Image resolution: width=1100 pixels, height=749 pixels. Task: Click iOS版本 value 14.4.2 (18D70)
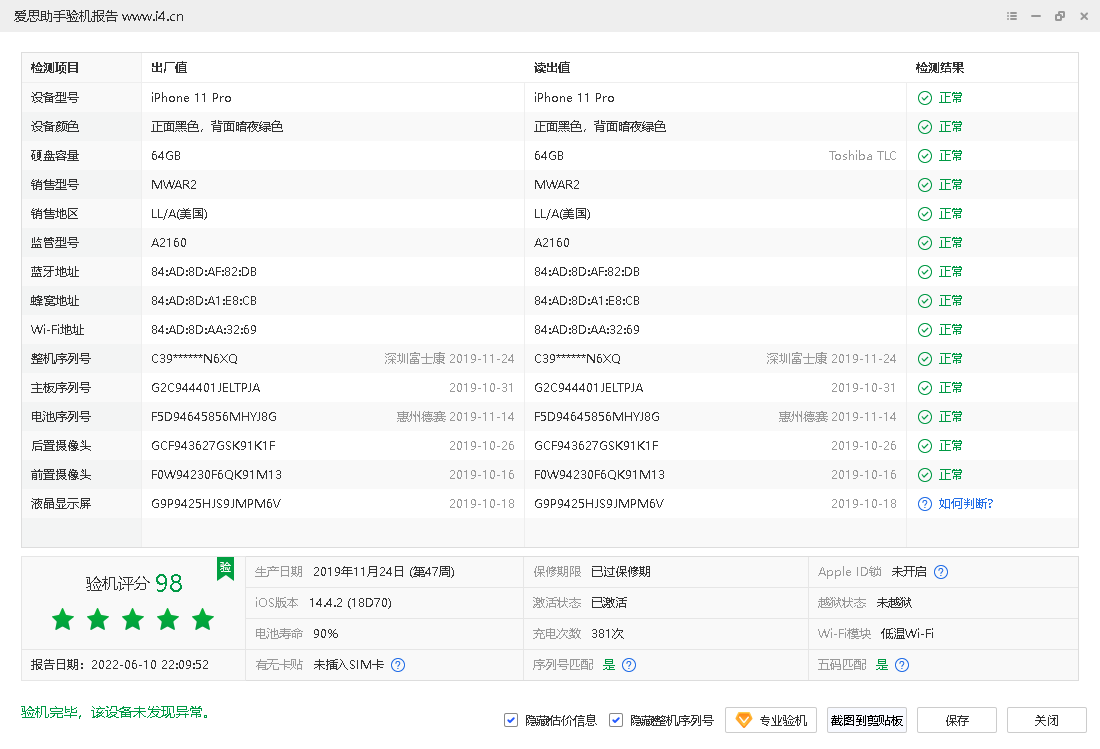(x=350, y=602)
